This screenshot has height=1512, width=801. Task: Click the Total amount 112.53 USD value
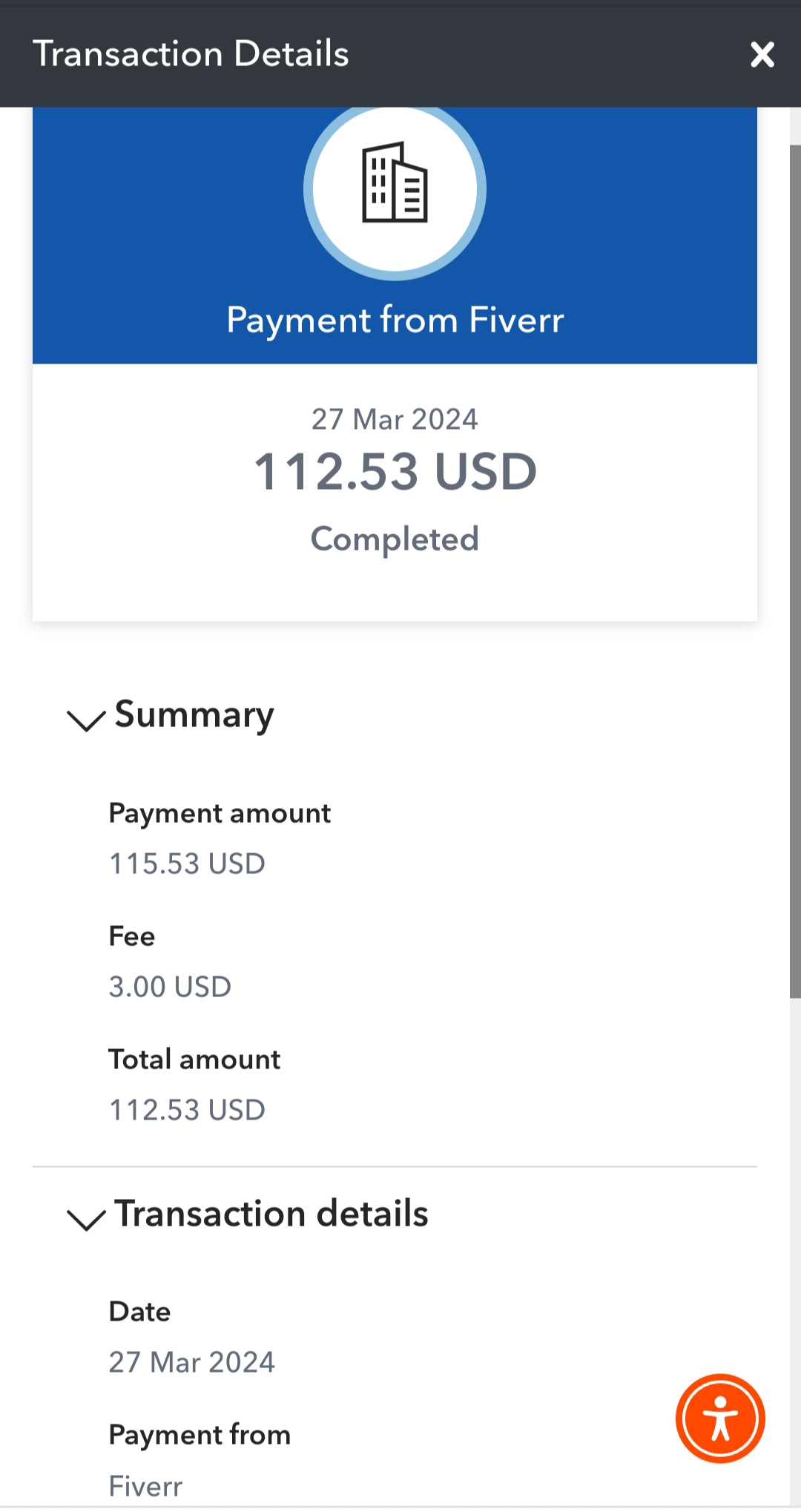pyautogui.click(x=187, y=1110)
